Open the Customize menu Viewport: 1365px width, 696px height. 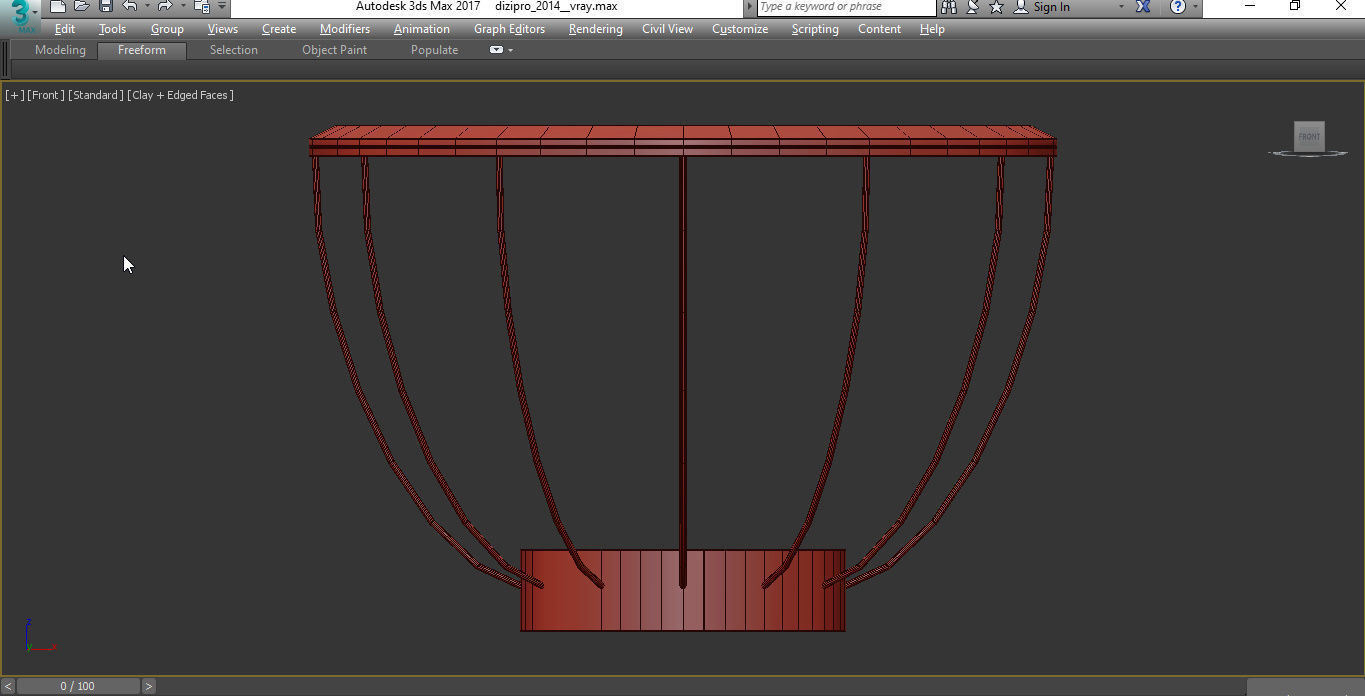click(740, 29)
